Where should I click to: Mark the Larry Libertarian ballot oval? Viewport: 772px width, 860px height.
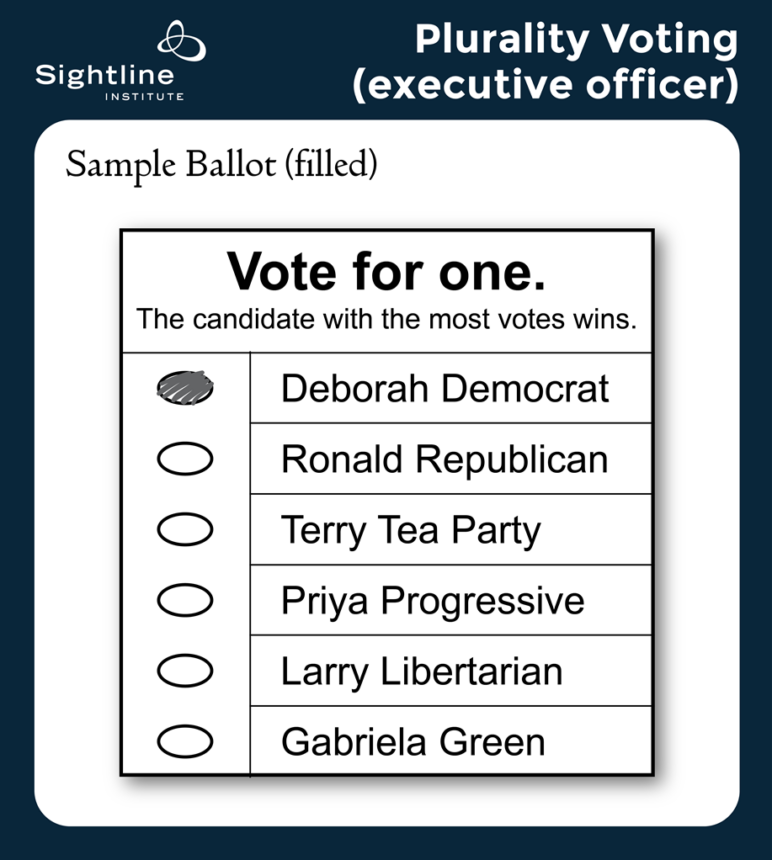[x=185, y=671]
